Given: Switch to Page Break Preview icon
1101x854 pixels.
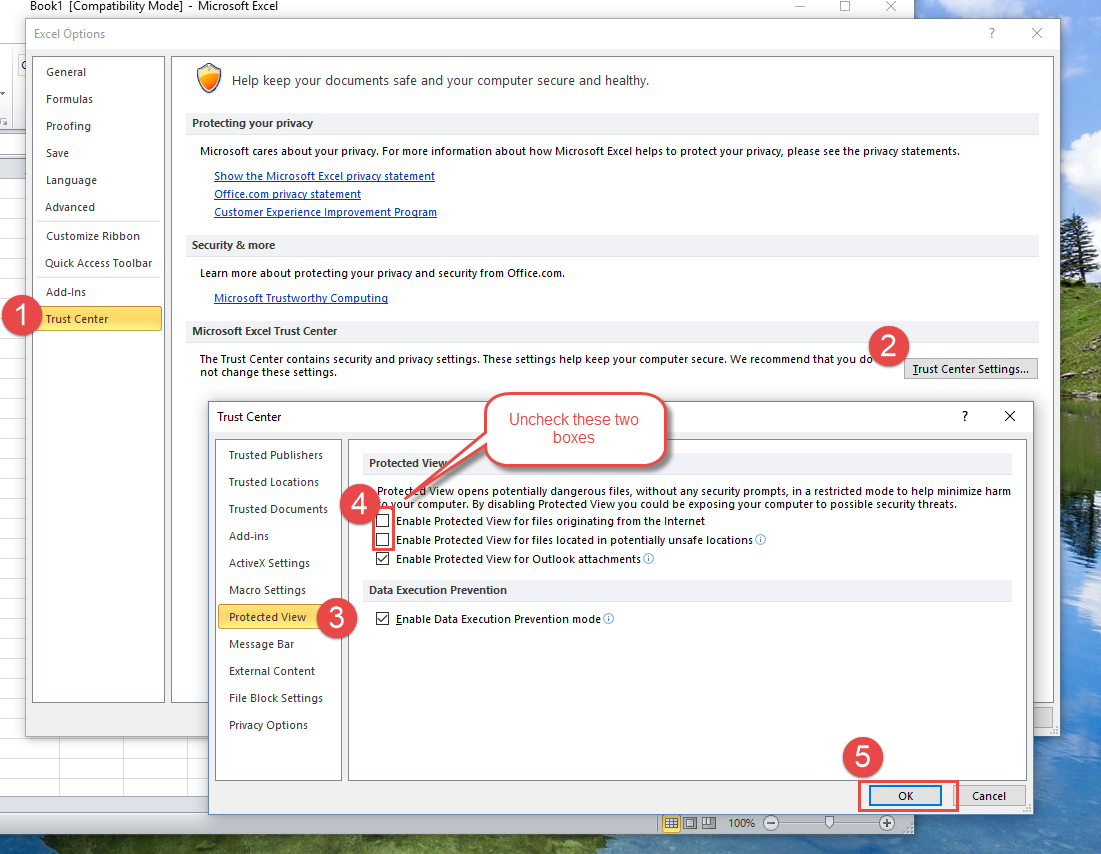Looking at the screenshot, I should point(709,823).
